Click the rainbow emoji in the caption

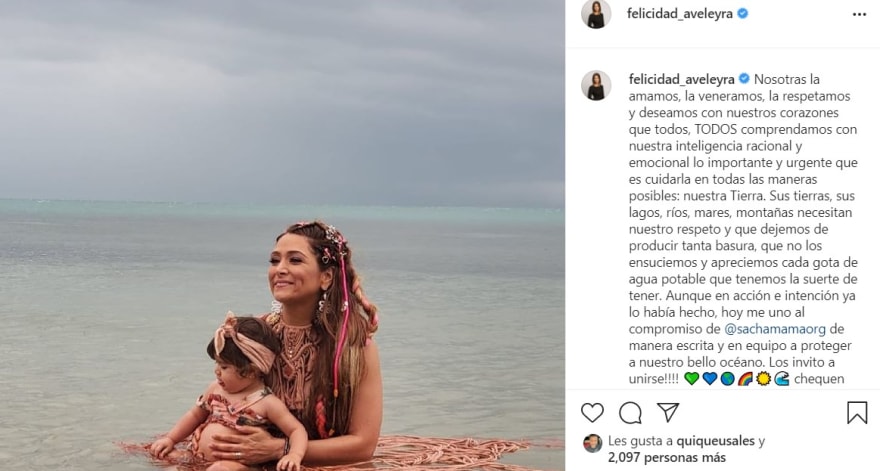click(745, 379)
